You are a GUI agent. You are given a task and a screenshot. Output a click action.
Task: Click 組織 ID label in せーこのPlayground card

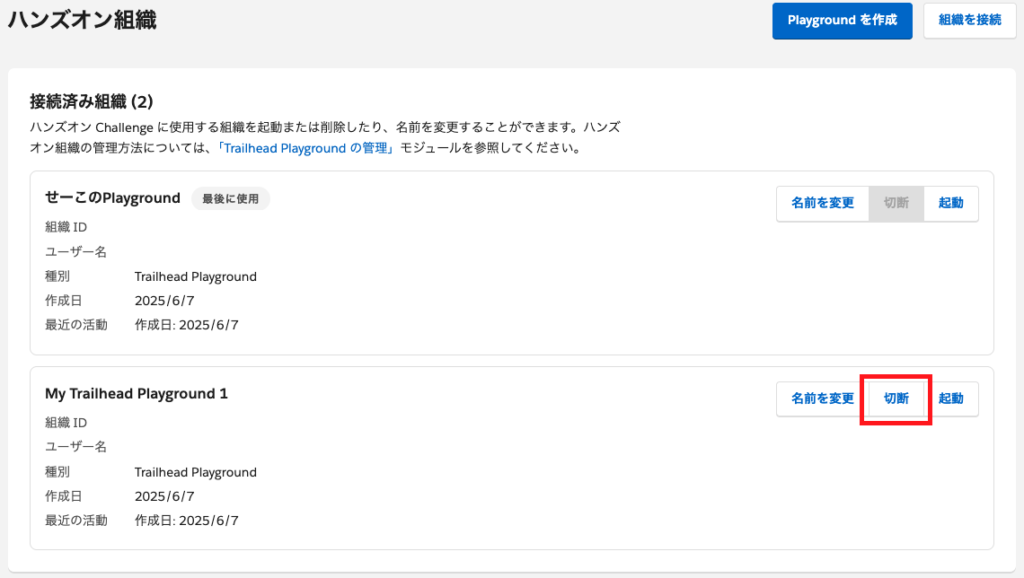(x=66, y=227)
